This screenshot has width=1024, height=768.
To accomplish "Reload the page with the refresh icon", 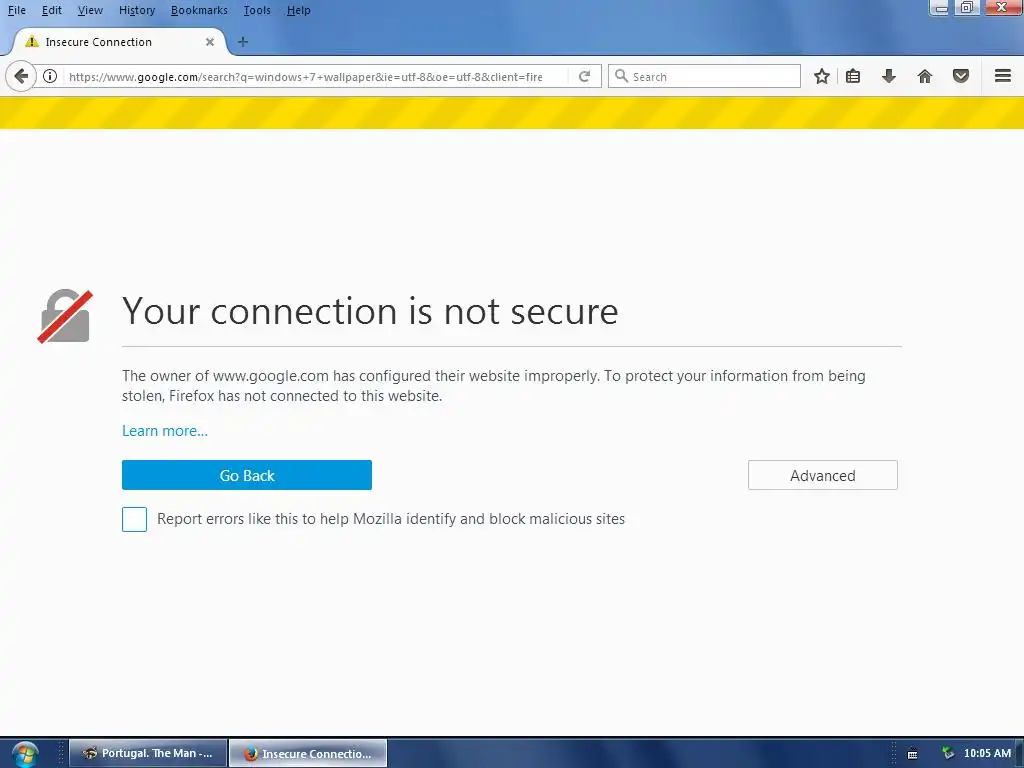I will coord(584,76).
